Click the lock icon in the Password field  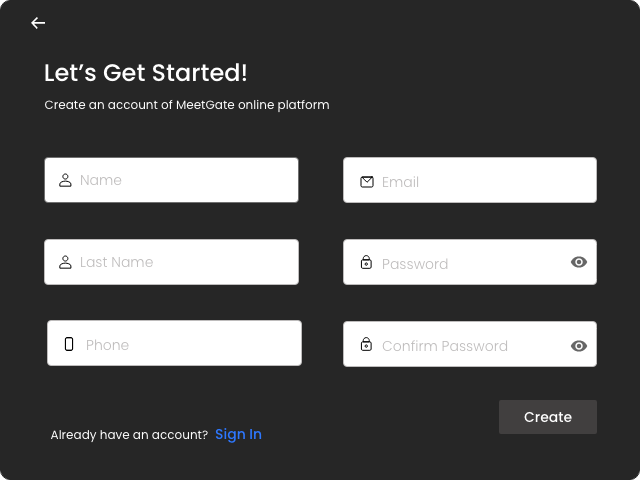coord(367,262)
